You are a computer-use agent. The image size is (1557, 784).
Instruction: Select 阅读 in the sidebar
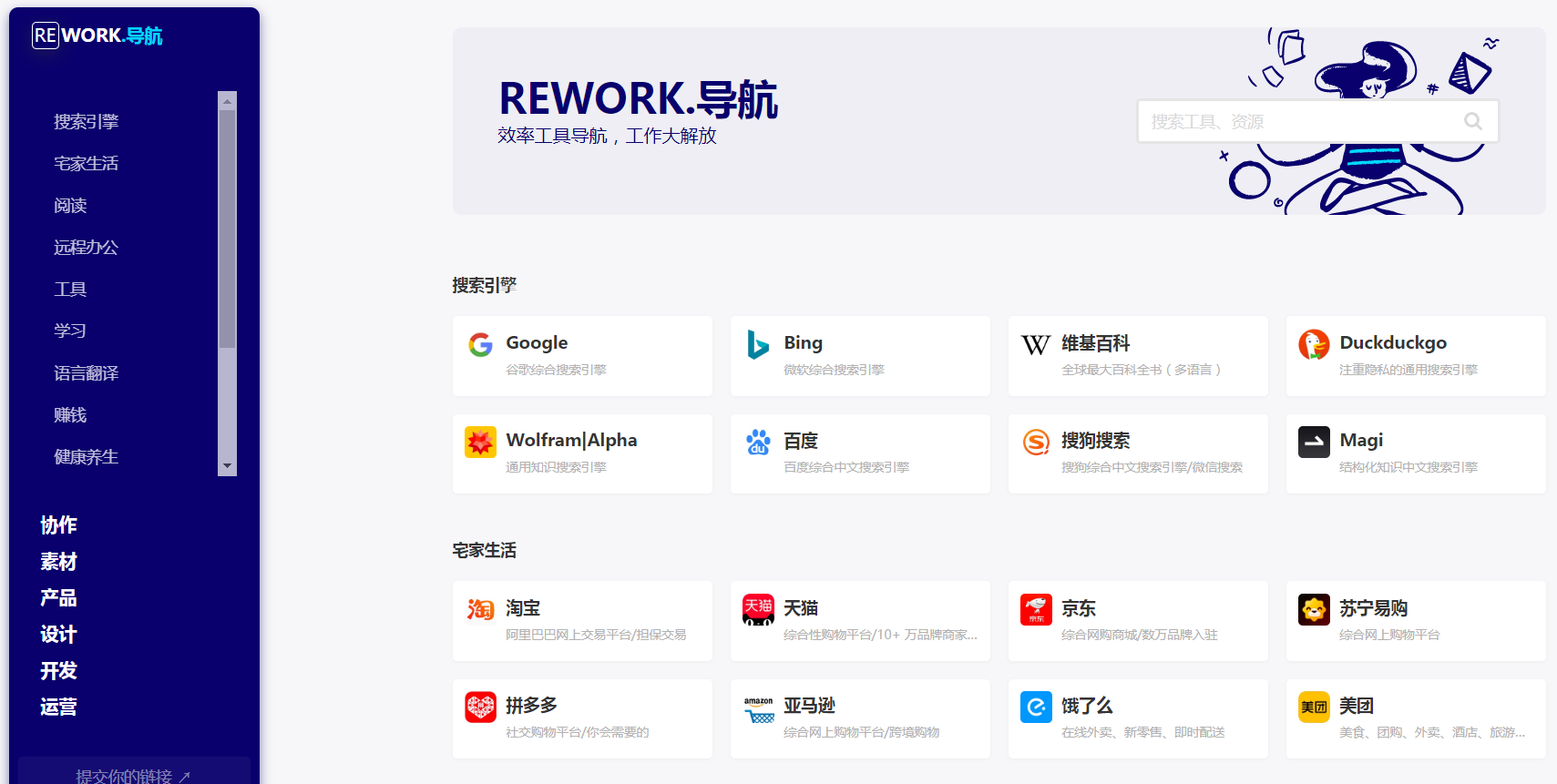click(x=70, y=206)
